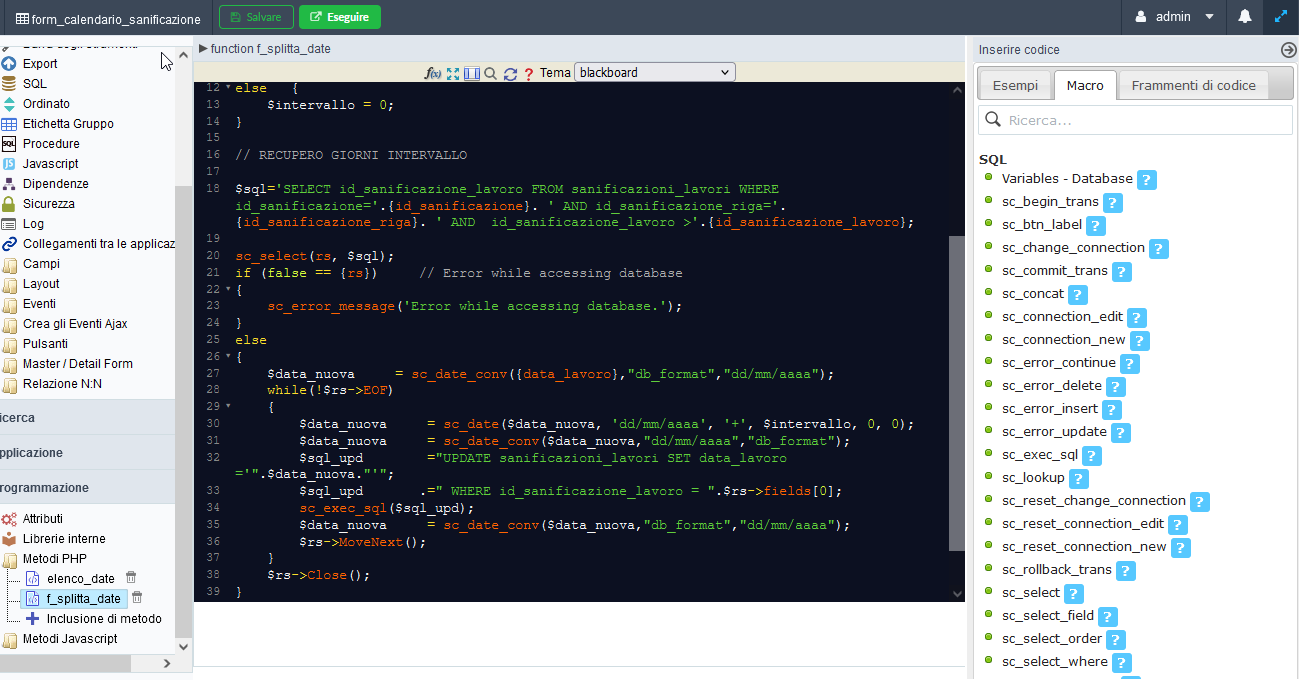The height and width of the screenshot is (680, 1299).
Task: Click the f(x) function icon in editor toolbar
Action: pyautogui.click(x=433, y=73)
